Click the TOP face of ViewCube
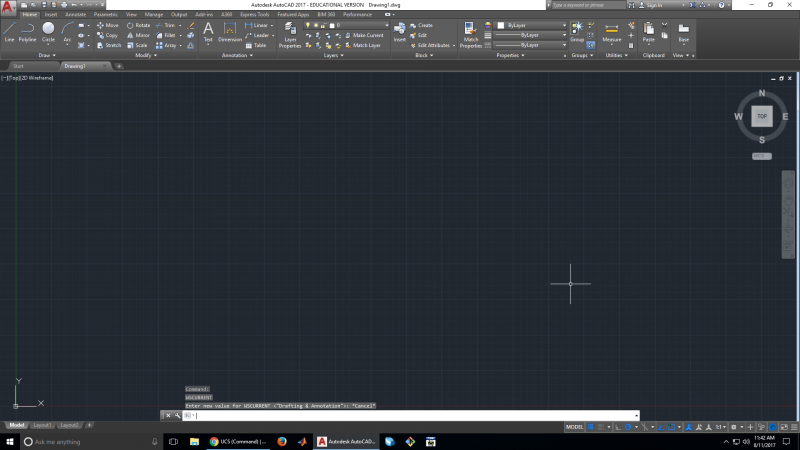800x450 pixels. click(x=762, y=116)
